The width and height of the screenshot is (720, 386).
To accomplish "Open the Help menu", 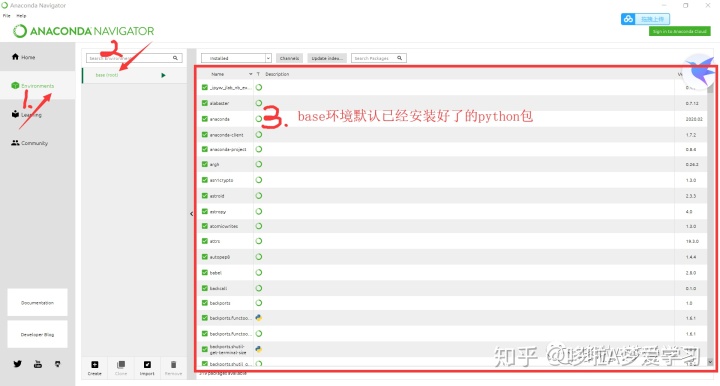I will pos(21,16).
